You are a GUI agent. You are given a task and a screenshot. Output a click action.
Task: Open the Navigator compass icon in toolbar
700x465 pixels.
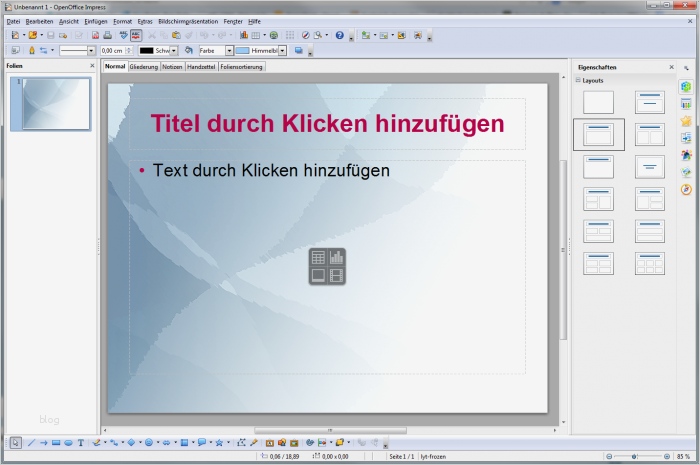[x=306, y=35]
